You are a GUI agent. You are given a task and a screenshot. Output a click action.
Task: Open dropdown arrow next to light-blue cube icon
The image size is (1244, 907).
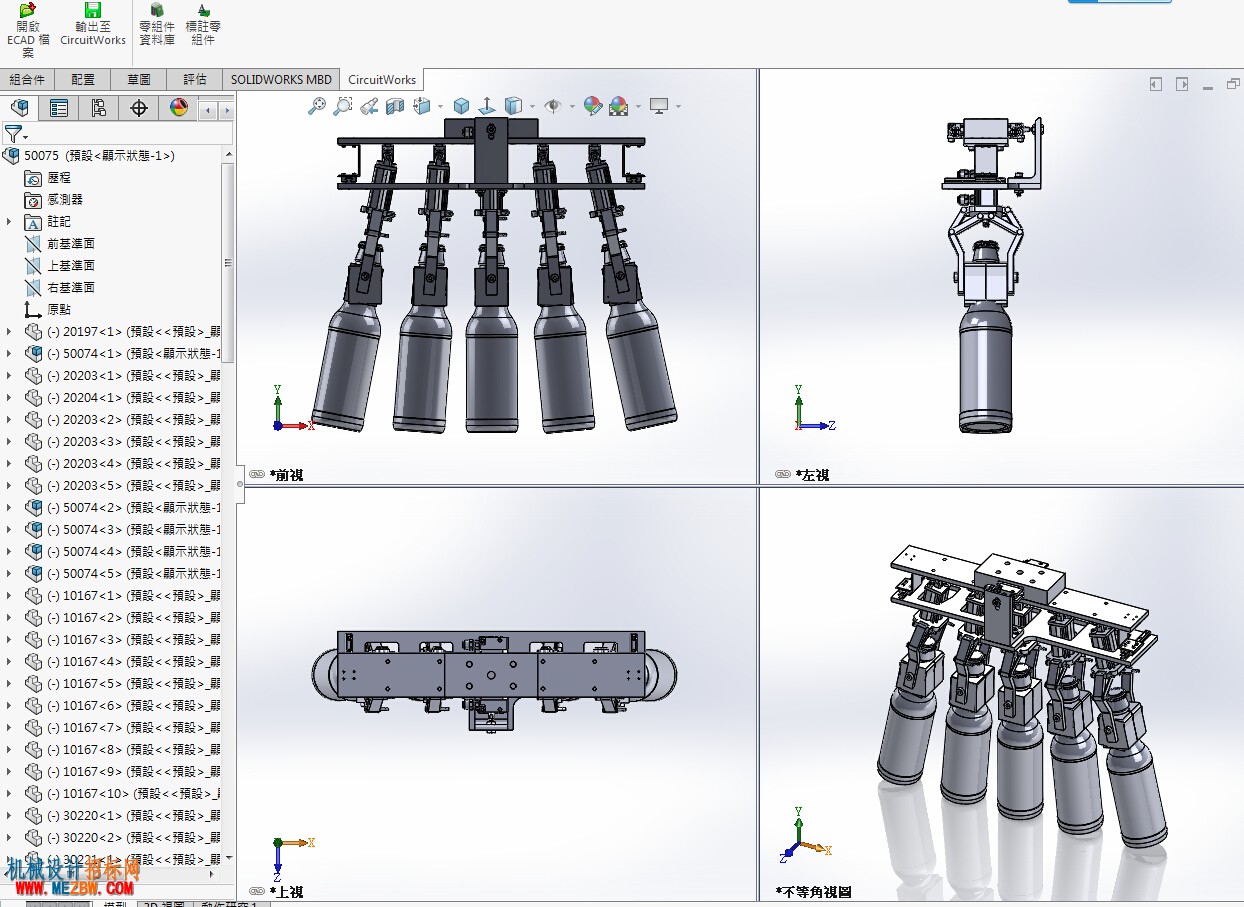tap(532, 106)
